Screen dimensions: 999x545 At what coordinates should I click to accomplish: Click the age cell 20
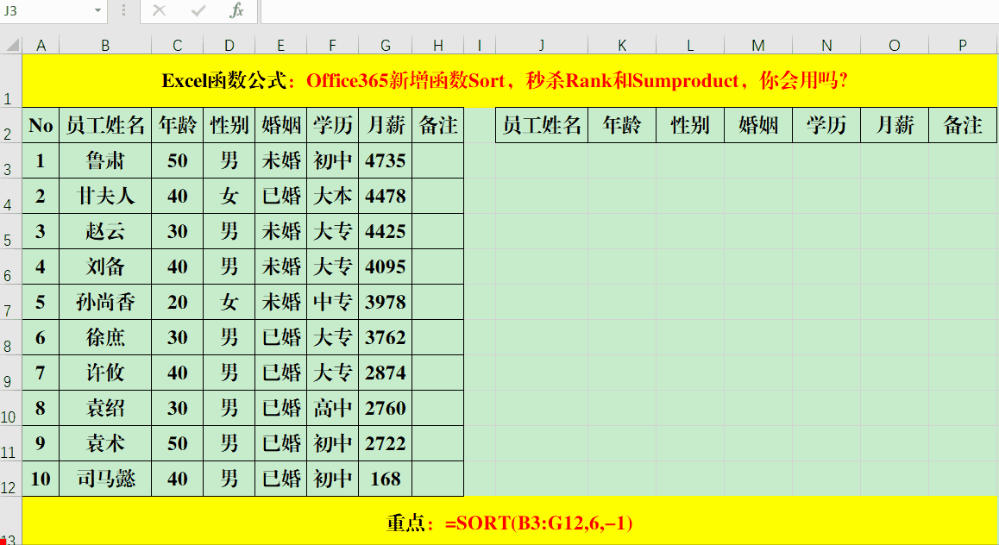(177, 302)
